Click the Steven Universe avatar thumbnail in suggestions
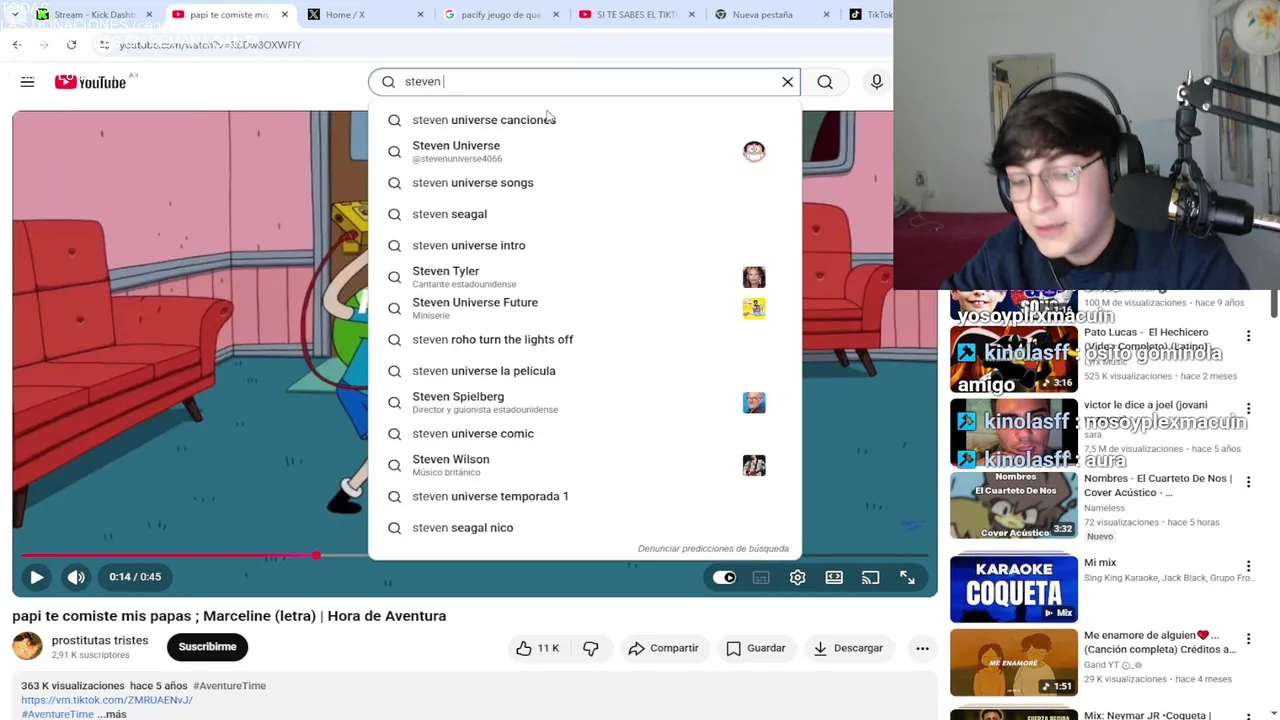 [754, 151]
